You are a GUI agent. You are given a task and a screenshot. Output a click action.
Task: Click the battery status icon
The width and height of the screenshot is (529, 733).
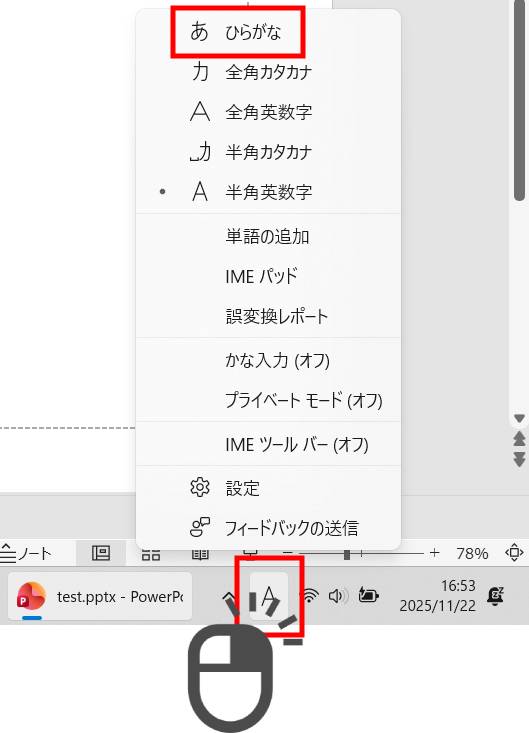368,596
